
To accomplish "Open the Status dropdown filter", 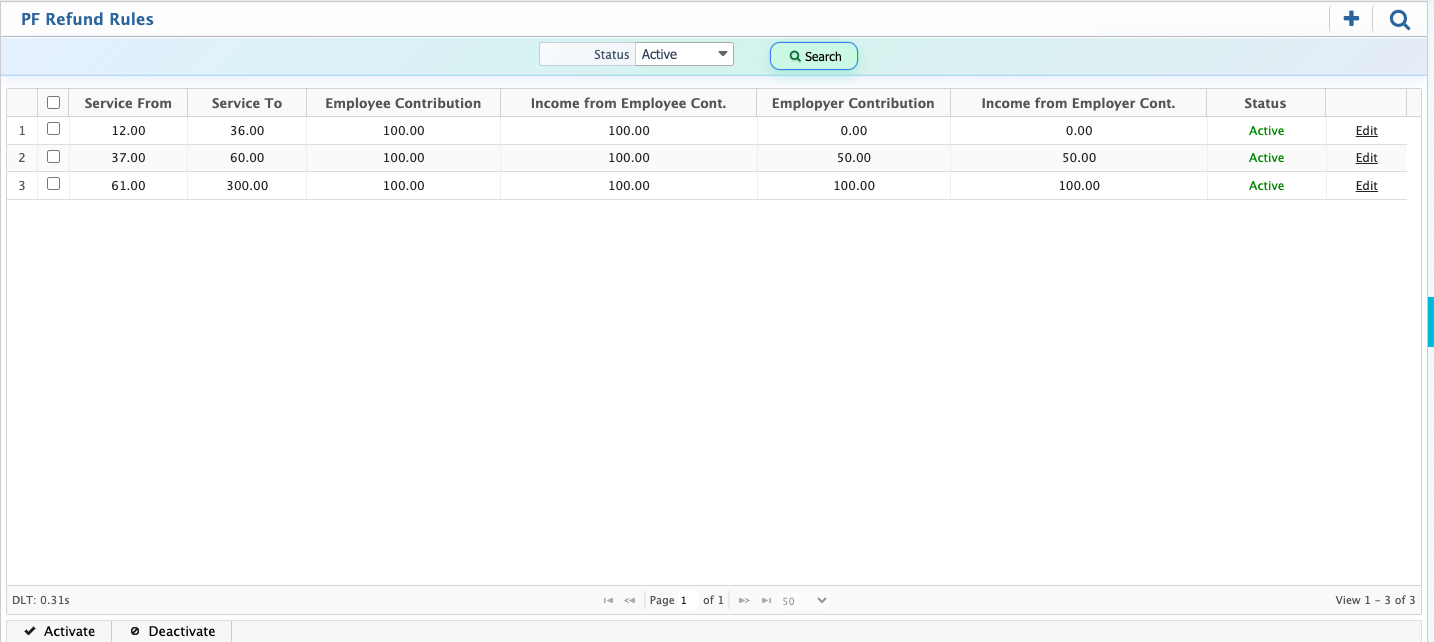I will (685, 54).
